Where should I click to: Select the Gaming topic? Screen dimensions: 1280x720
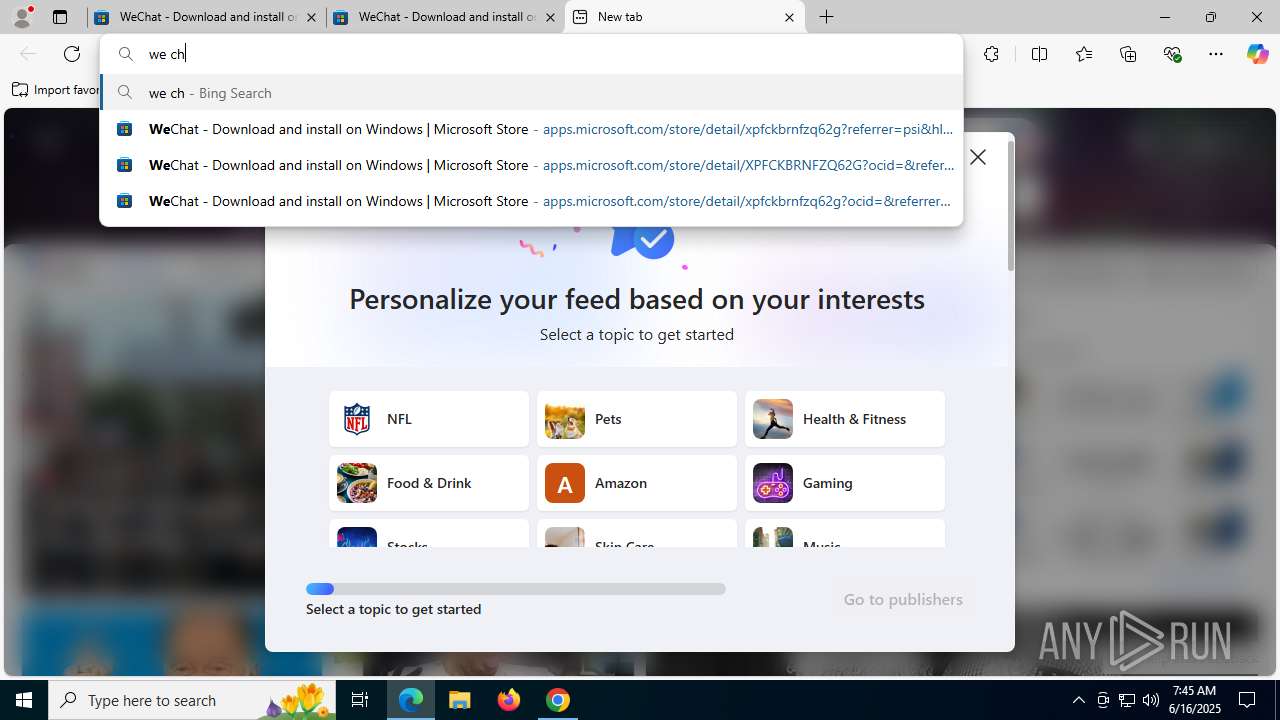(x=845, y=483)
